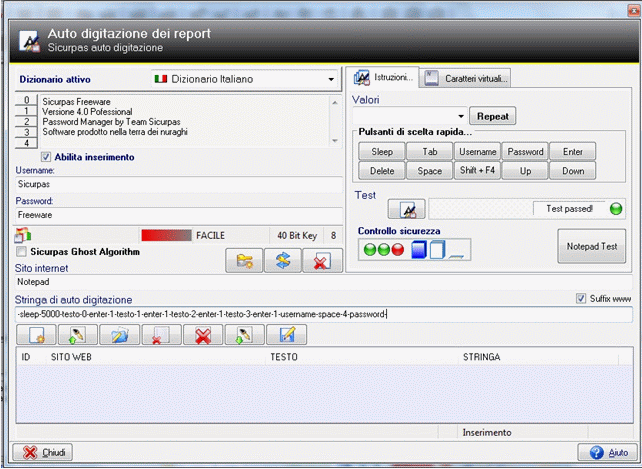The image size is (642, 469).
Task: Insert Down quick command
Action: pos(572,171)
